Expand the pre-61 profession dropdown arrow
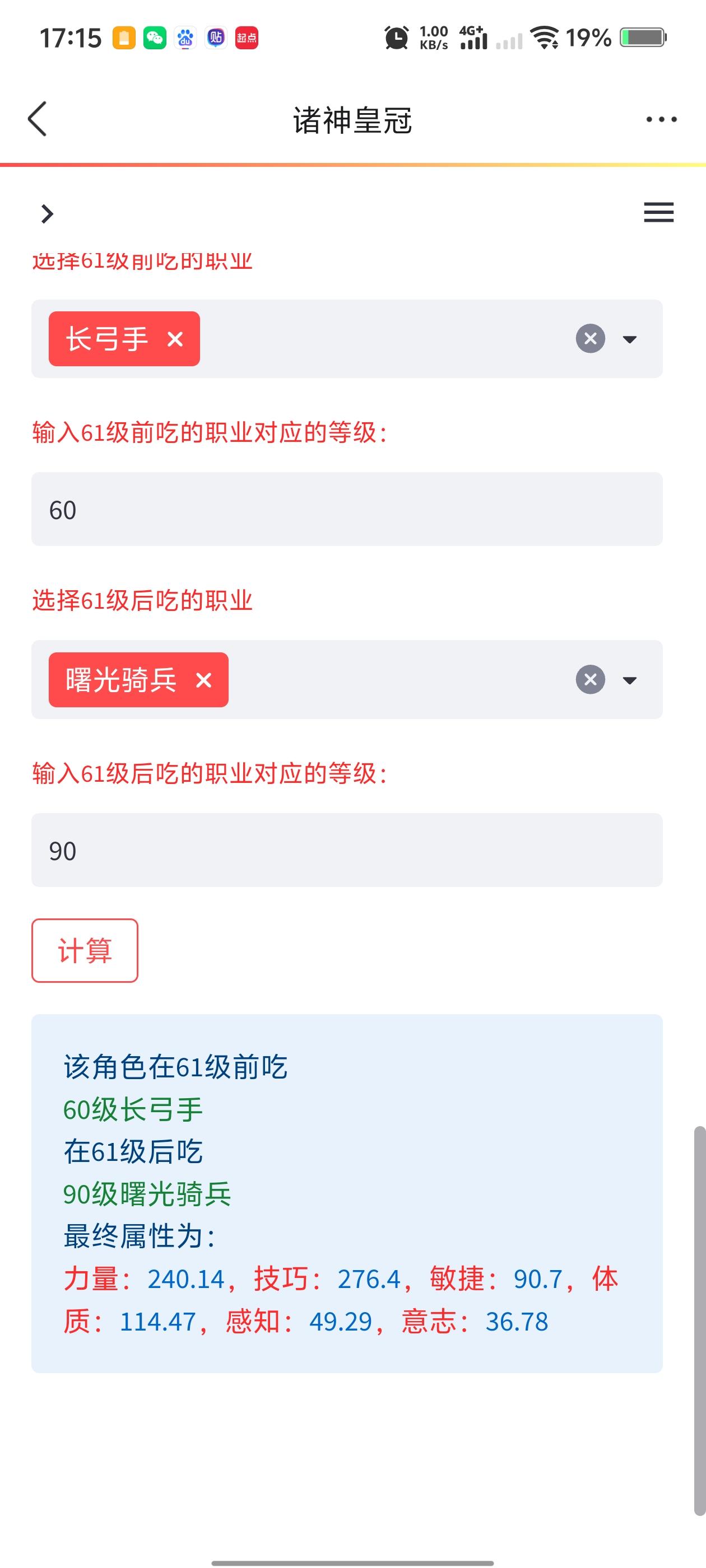Viewport: 706px width, 1568px height. coord(630,339)
